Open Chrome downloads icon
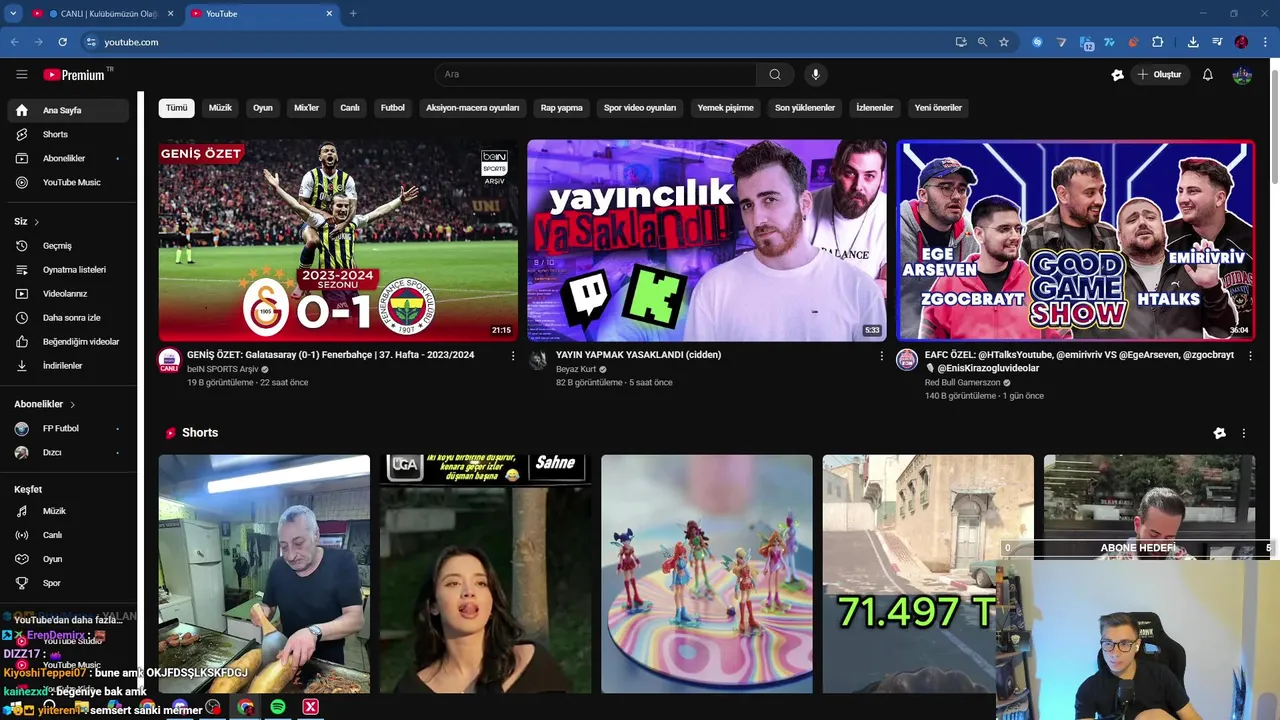Viewport: 1280px width, 720px height. pyautogui.click(x=1193, y=42)
